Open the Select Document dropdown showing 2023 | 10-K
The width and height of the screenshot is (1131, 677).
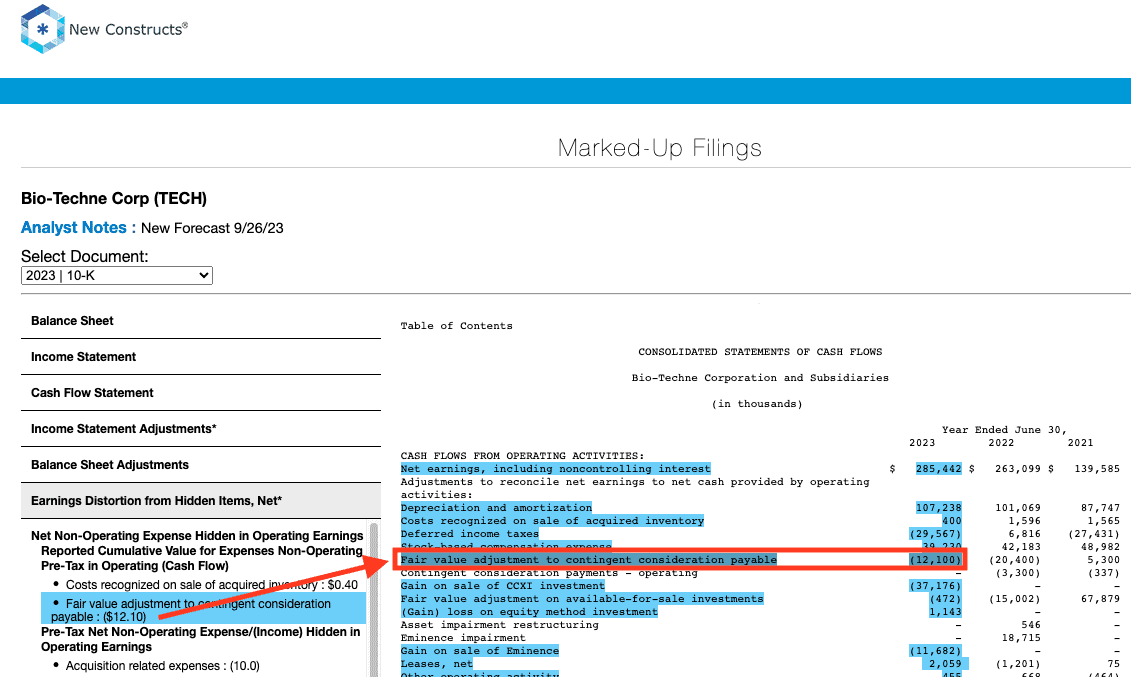click(117, 275)
